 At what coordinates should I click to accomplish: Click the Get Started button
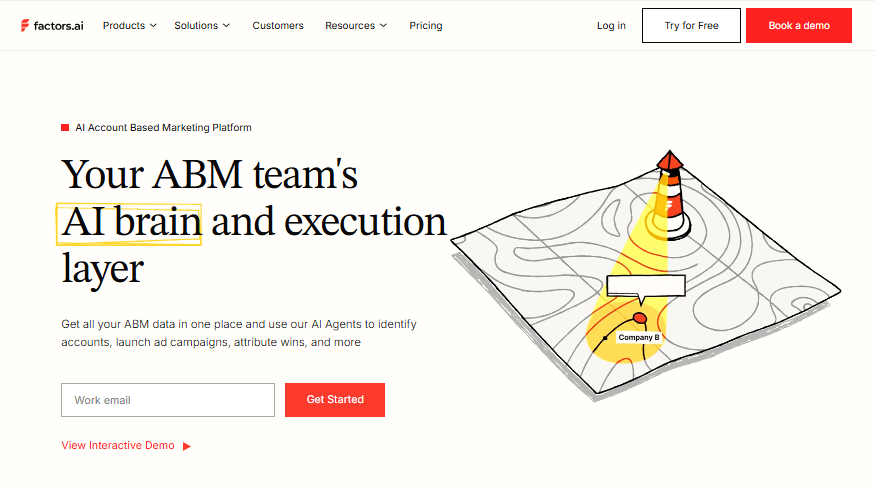335,400
